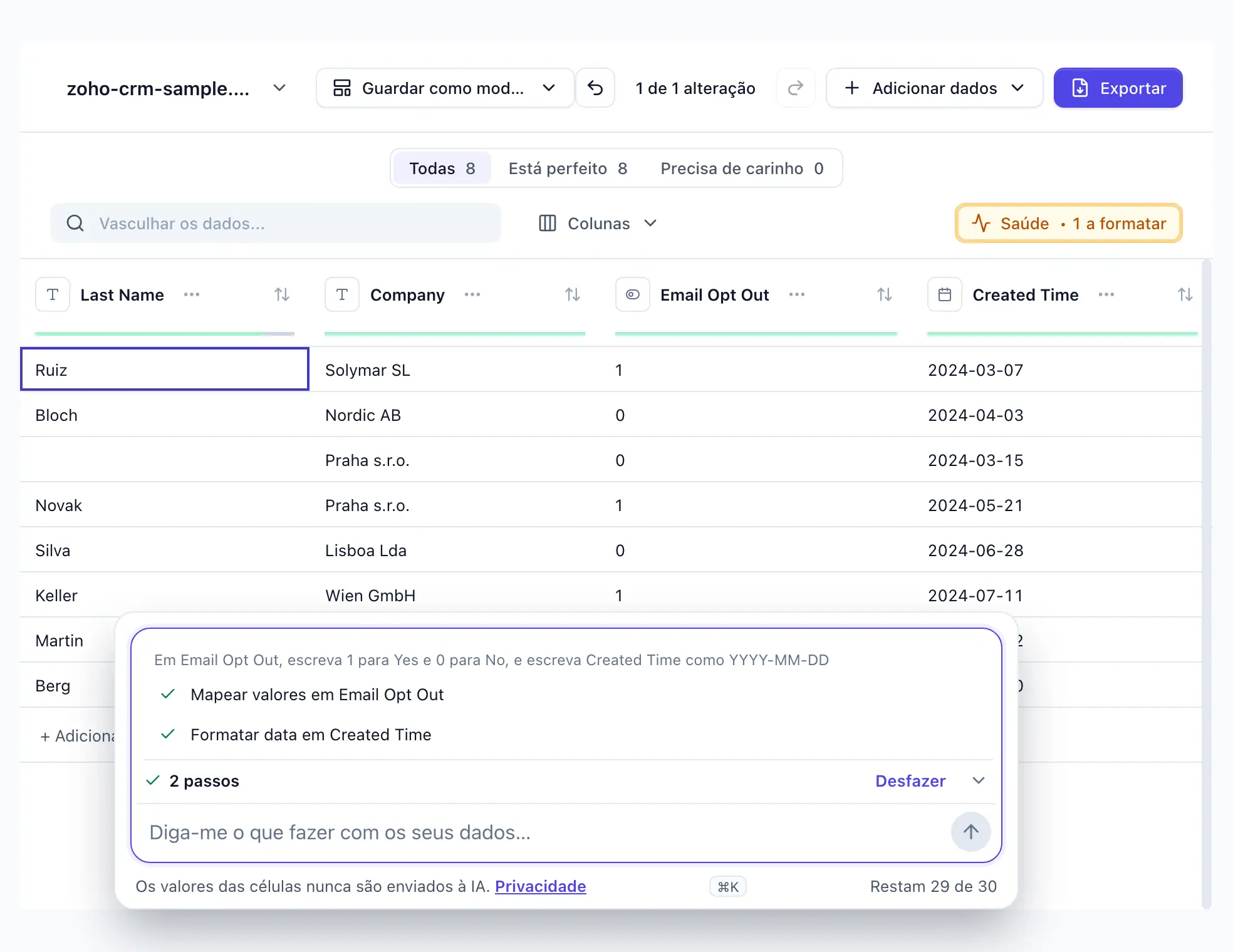Select the Nordic AB cell

pos(455,415)
